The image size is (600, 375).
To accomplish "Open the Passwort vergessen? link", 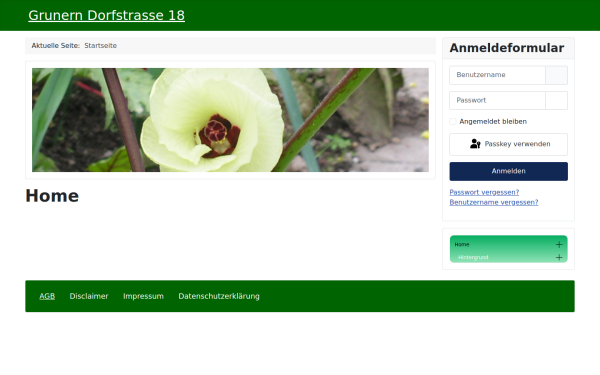I will [484, 192].
